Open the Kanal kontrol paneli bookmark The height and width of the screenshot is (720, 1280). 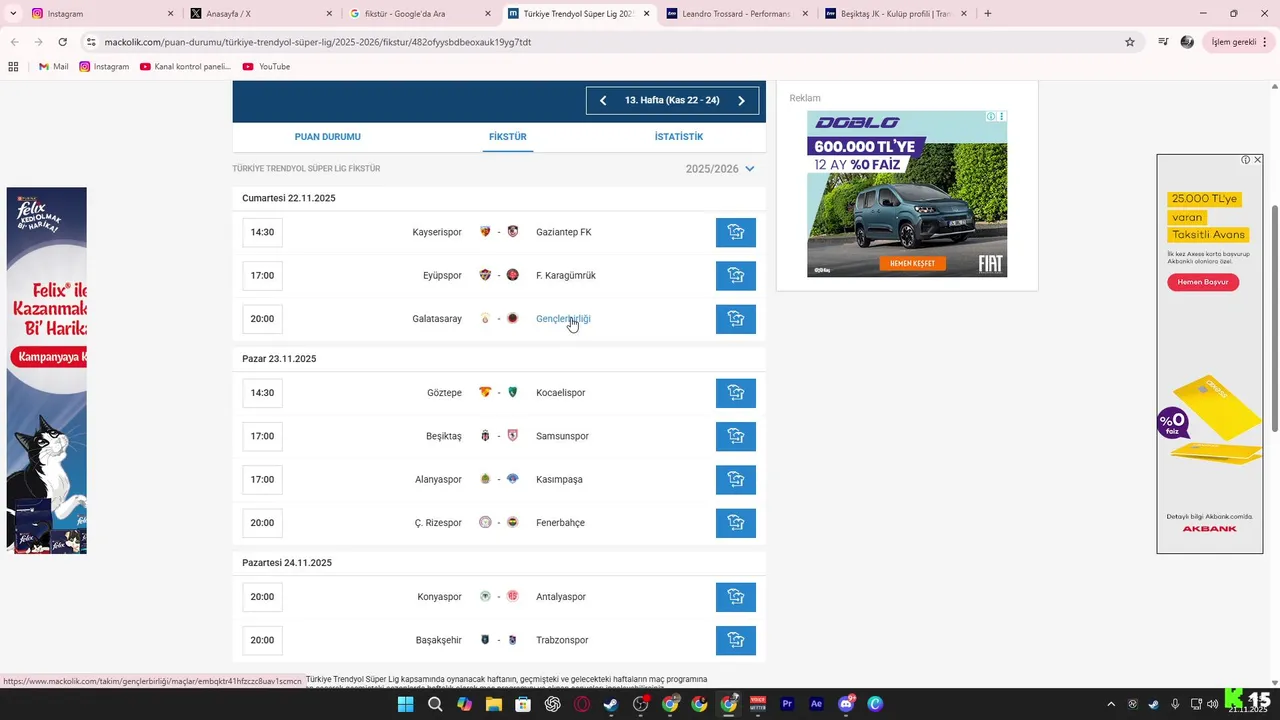[185, 67]
